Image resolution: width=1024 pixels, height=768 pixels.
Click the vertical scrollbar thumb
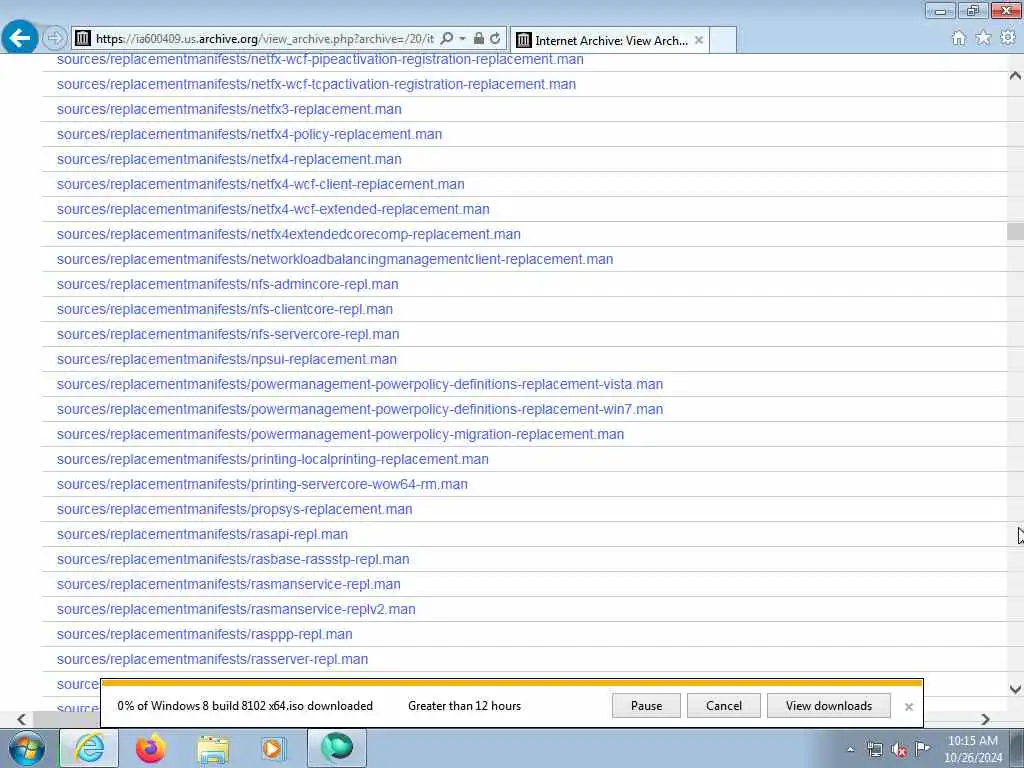tap(1015, 231)
